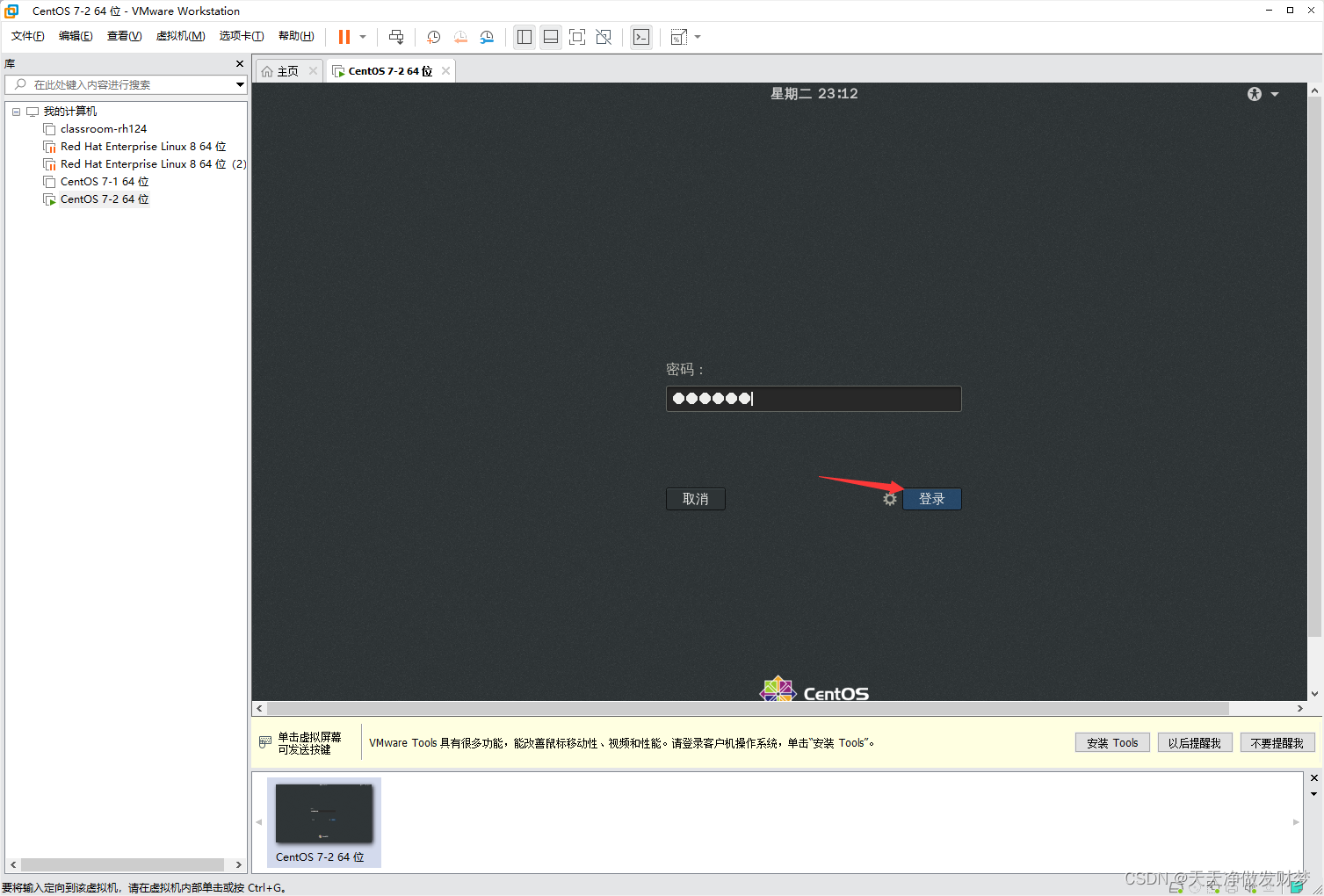Click the keyboard hint icon in info bar
This screenshot has height=896, width=1324.
tap(265, 742)
